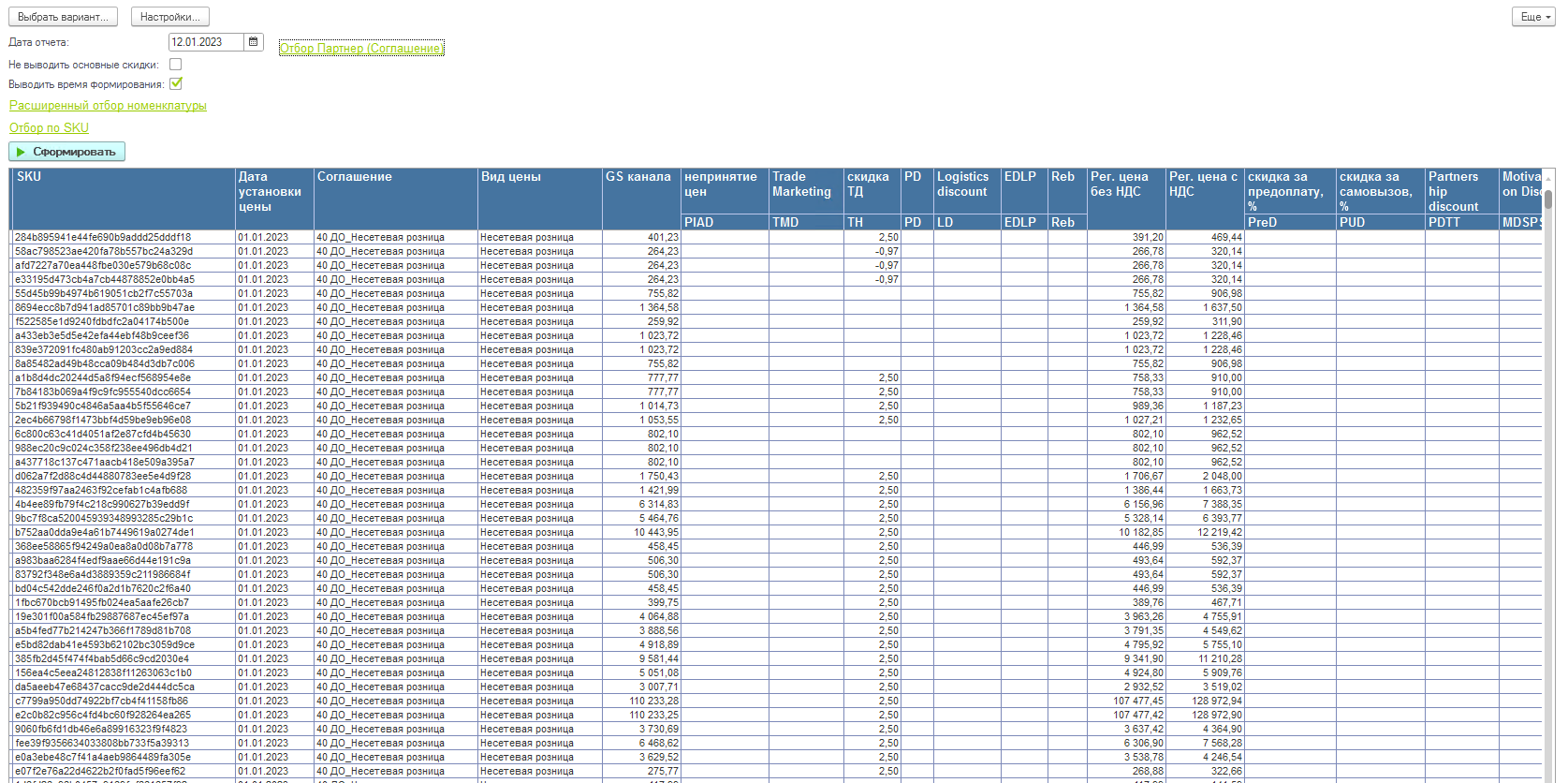Select price with VAT value 12 219,42
This screenshot has height=783, width=1568.
(1205, 532)
